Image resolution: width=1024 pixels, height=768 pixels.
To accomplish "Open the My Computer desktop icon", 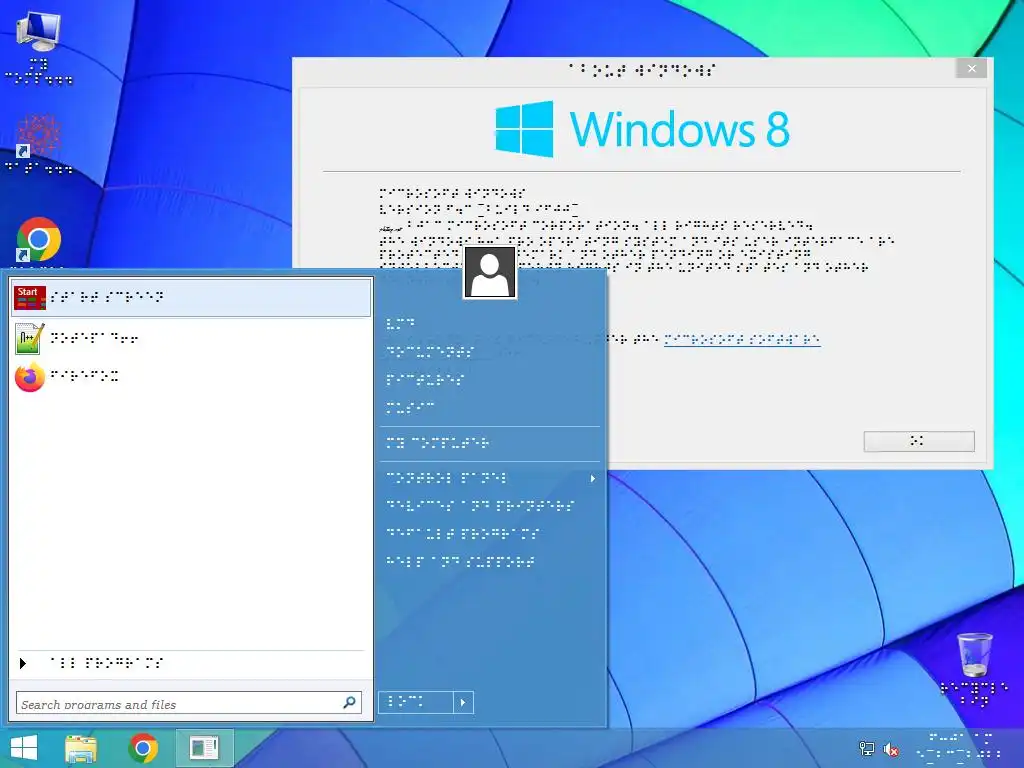I will point(39,49).
